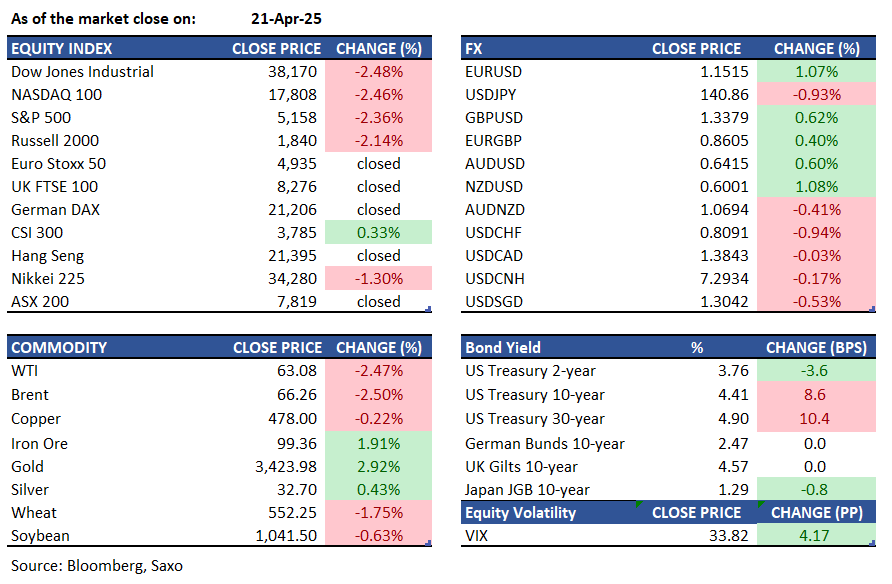
Task: Click the EQUITY INDEX table header
Action: click(61, 48)
